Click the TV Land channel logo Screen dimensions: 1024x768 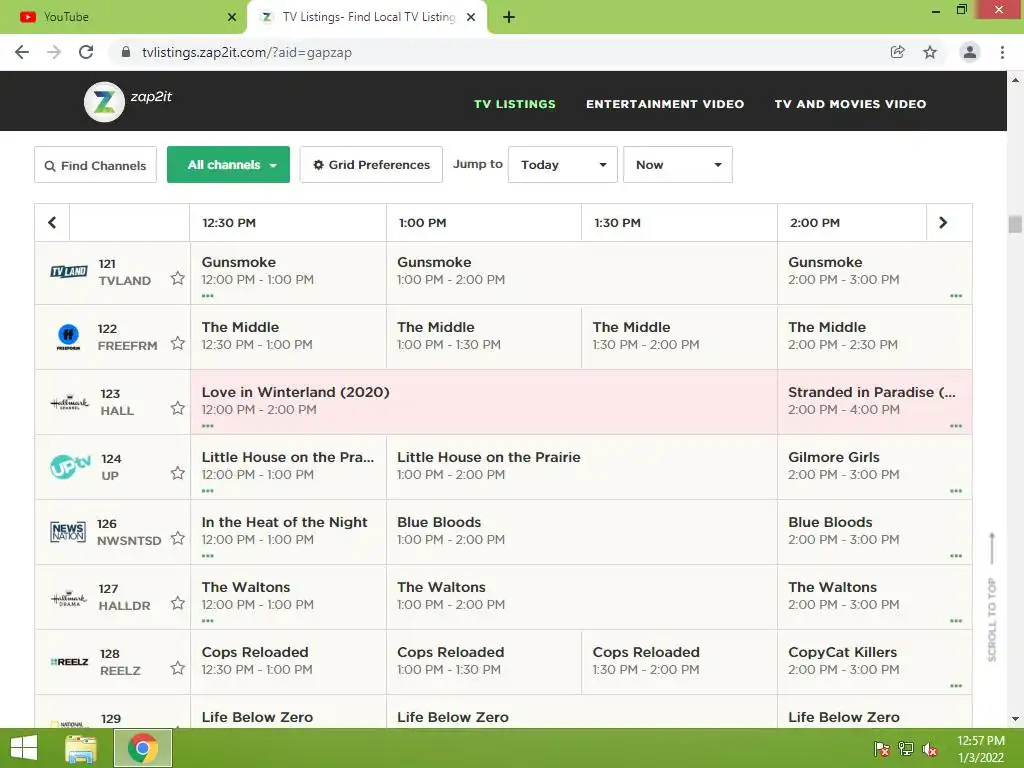[x=69, y=272]
